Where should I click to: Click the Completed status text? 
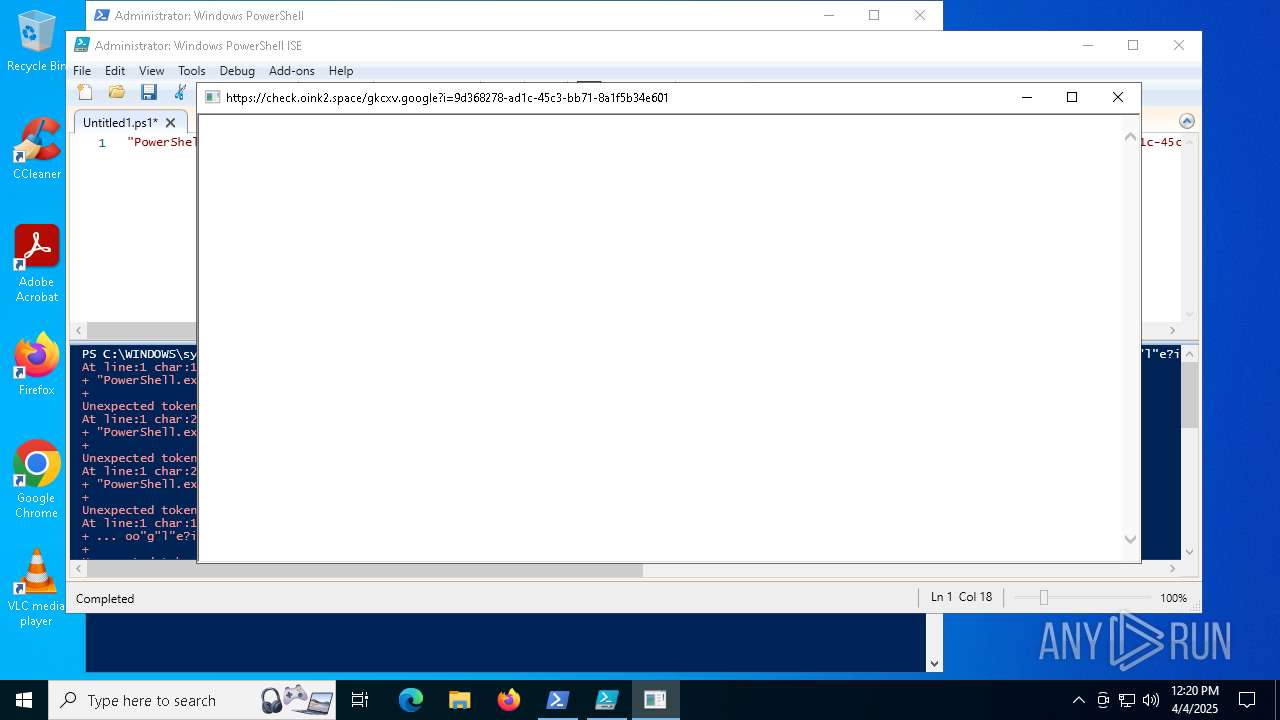[x=105, y=598]
